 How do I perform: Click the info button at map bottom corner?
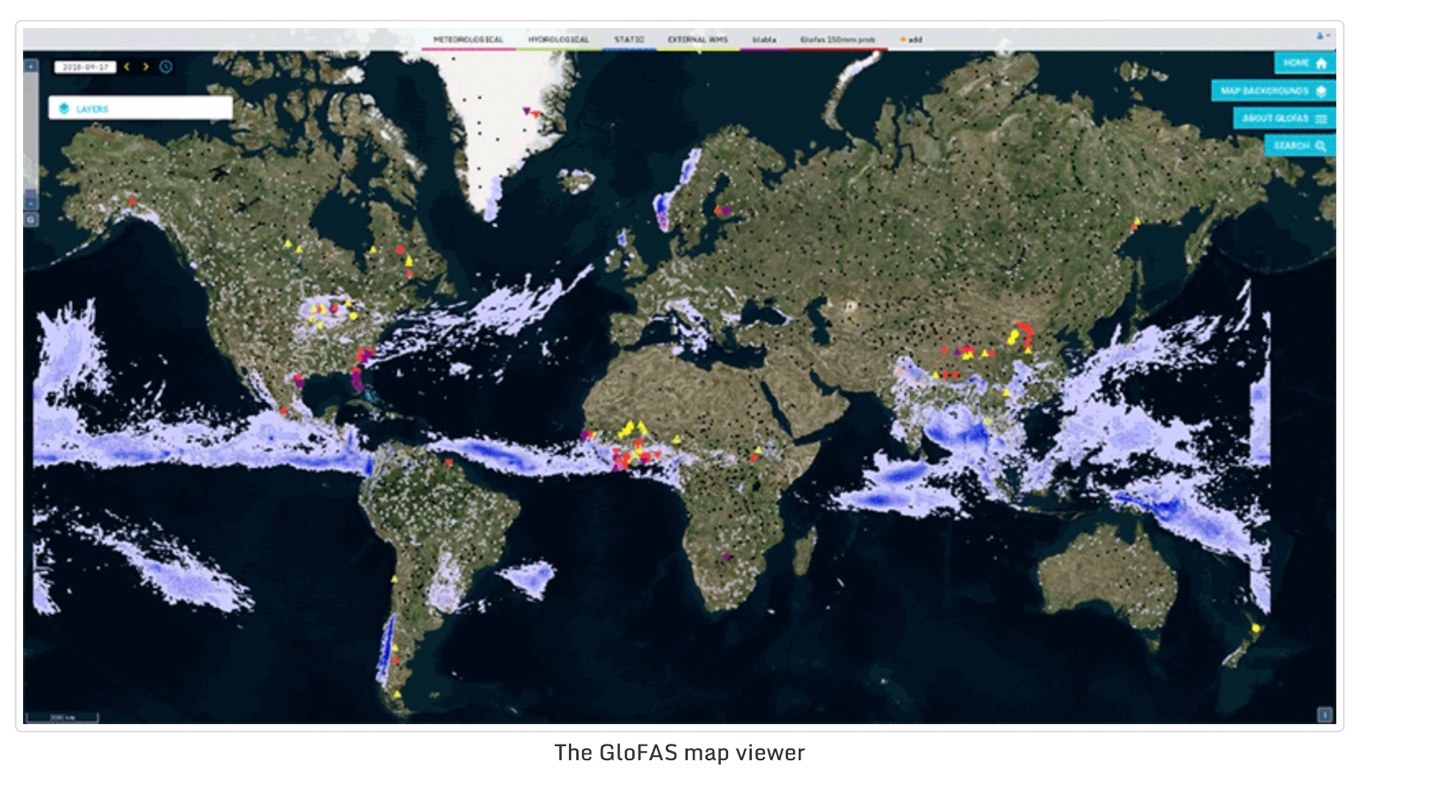1325,715
